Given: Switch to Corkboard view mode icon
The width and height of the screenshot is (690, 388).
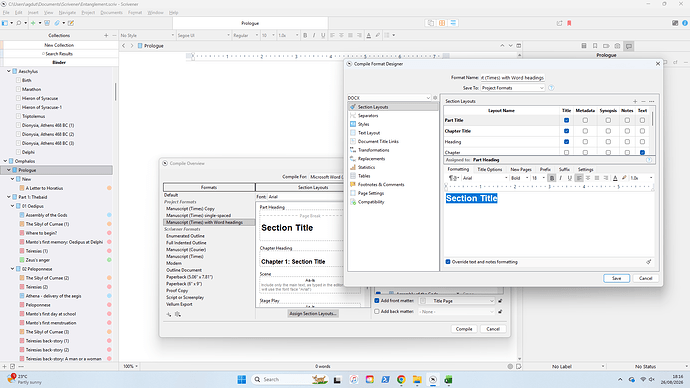Looking at the screenshot, I should coord(442,23).
